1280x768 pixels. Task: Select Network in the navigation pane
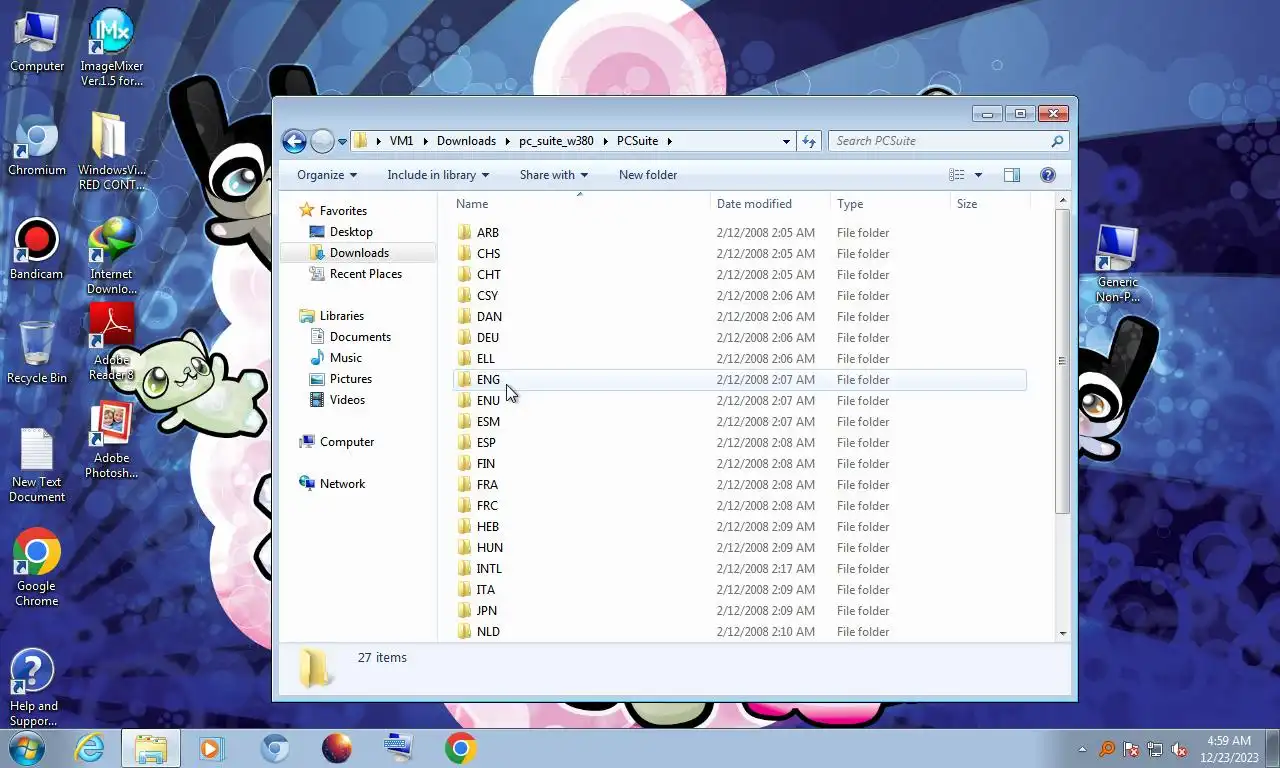pyautogui.click(x=342, y=484)
